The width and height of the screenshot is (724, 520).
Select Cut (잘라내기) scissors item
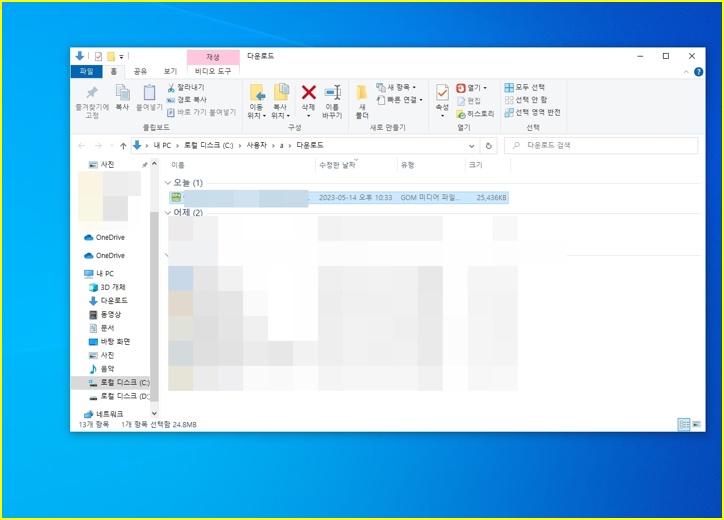click(186, 87)
